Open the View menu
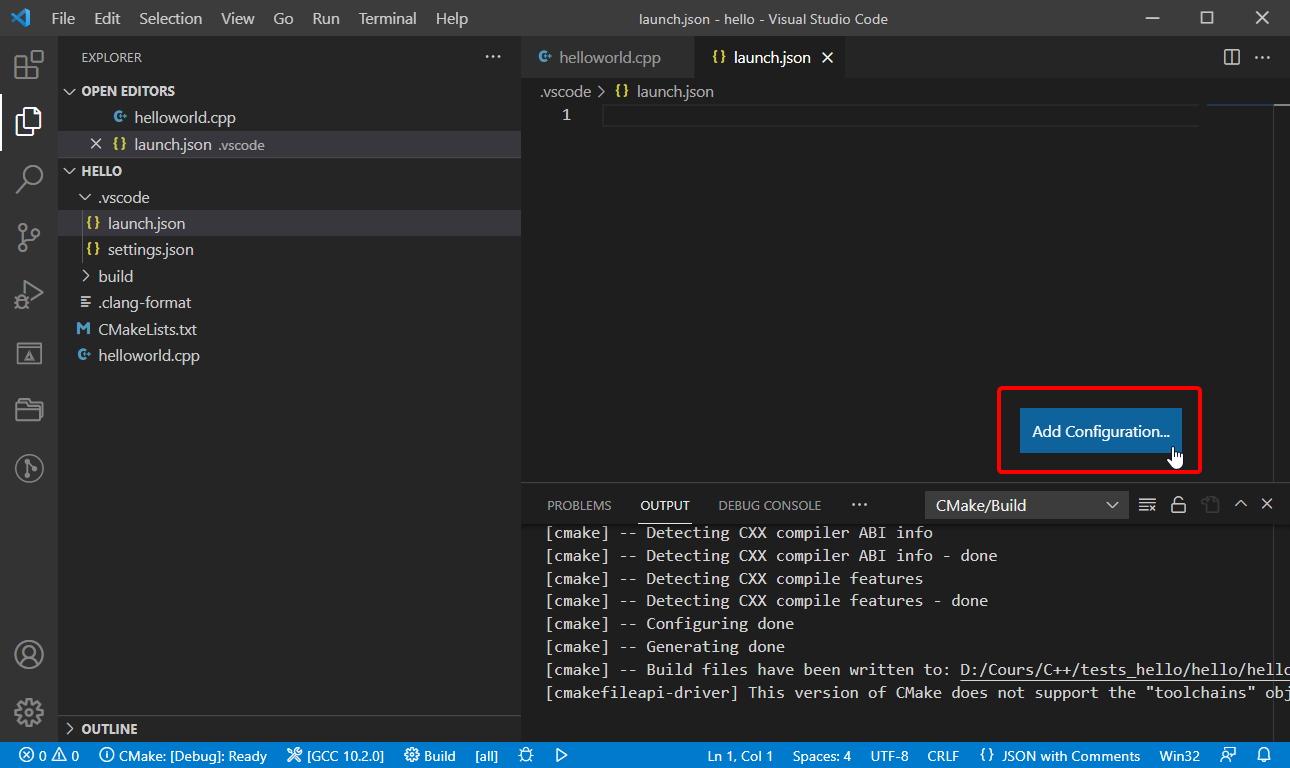1290x768 pixels. pyautogui.click(x=237, y=18)
